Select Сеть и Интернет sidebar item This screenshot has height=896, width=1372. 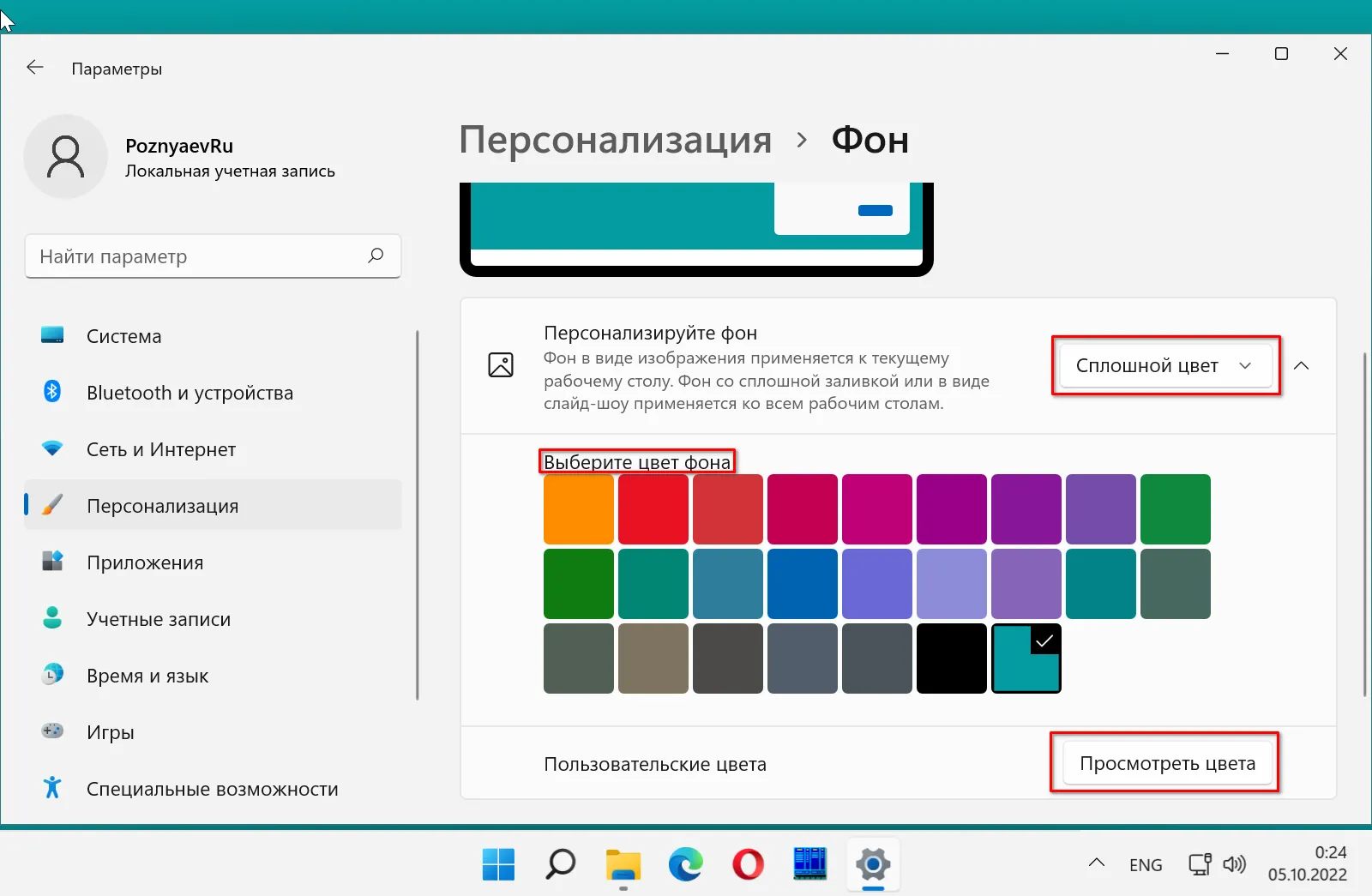coord(161,449)
